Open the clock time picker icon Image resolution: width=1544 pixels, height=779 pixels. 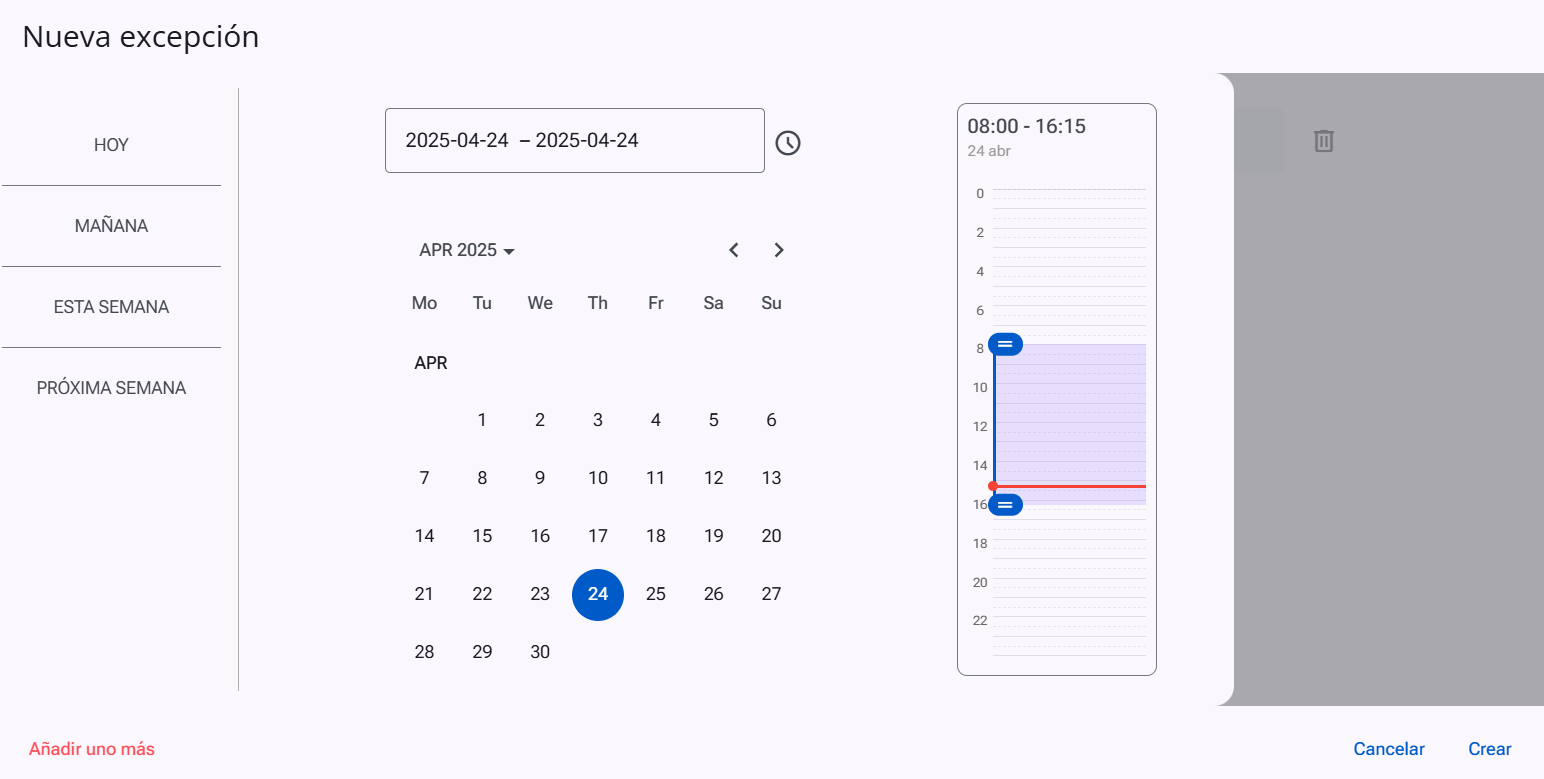pyautogui.click(x=788, y=143)
